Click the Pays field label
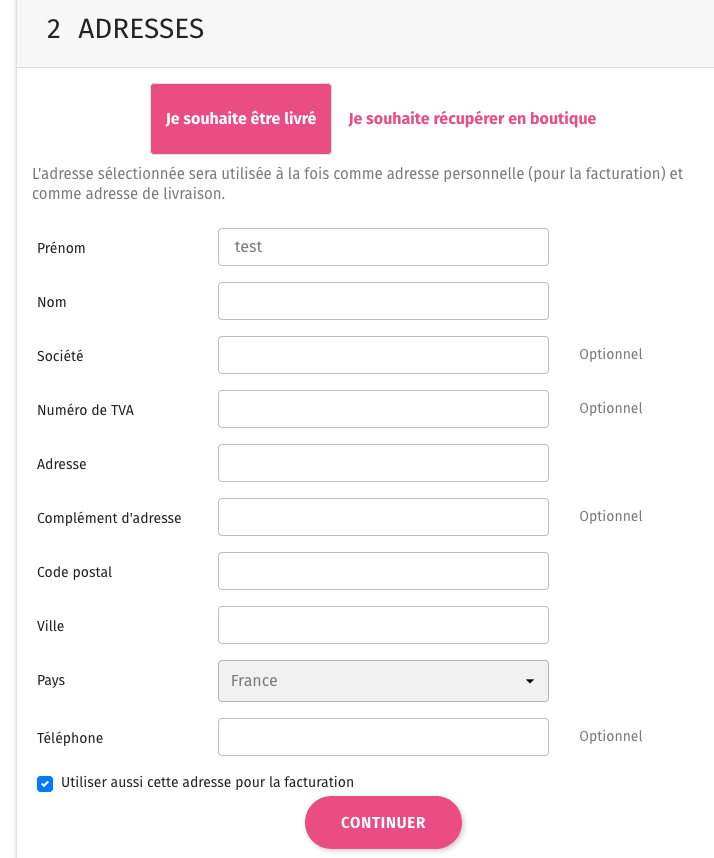 [x=51, y=680]
